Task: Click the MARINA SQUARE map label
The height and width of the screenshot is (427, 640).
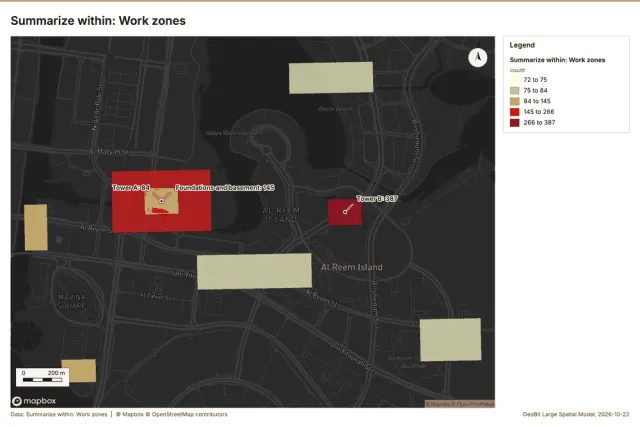Action: point(72,301)
